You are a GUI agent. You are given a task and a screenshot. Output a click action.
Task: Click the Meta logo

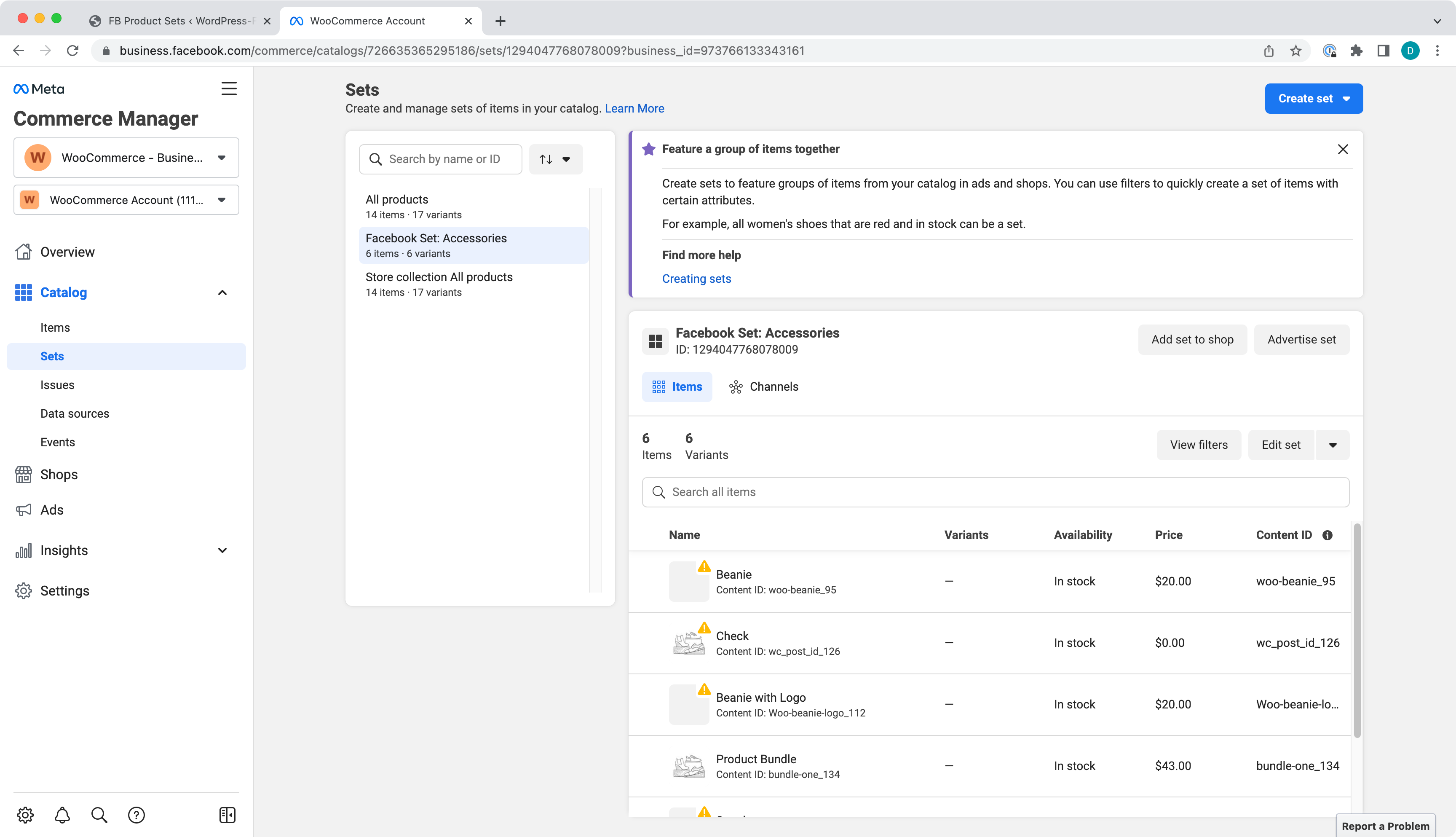tap(39, 89)
